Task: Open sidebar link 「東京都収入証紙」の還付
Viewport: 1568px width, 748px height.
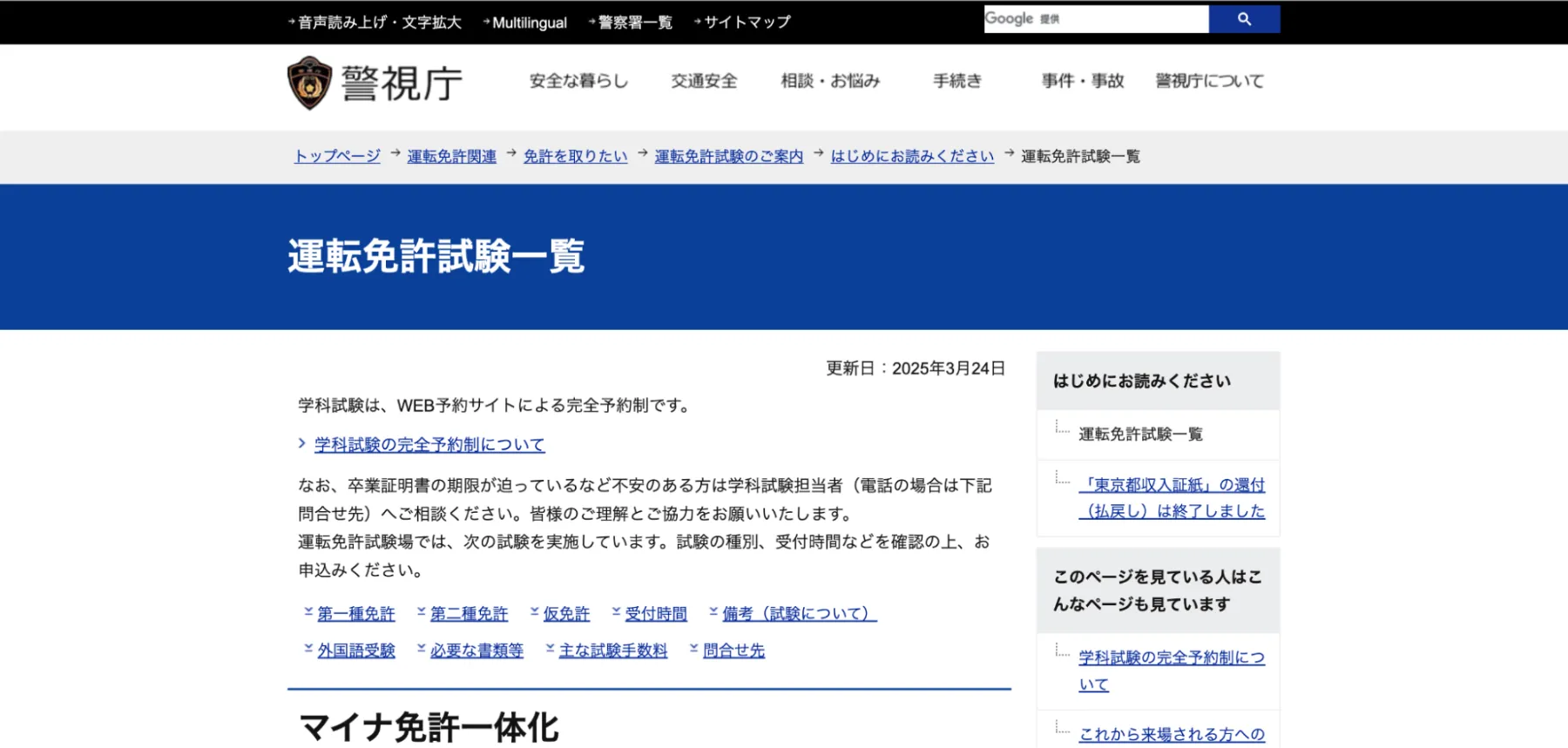Action: pos(1172,498)
